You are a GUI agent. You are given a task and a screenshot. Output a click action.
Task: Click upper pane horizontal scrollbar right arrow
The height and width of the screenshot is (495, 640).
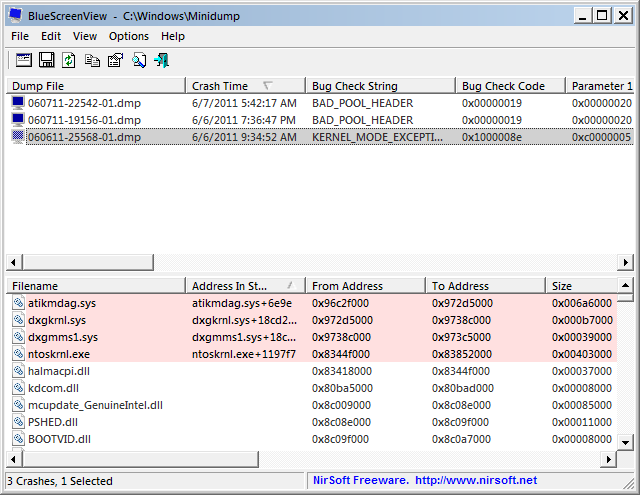click(626, 262)
